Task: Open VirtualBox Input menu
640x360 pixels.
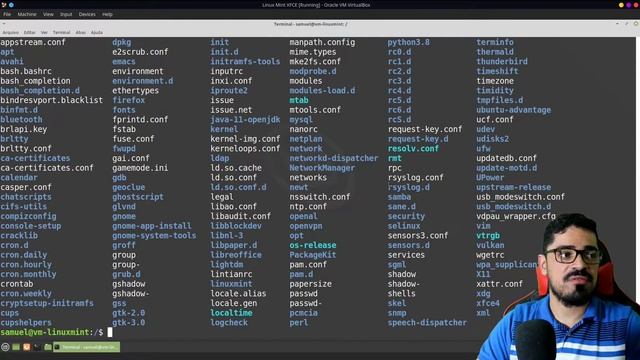Action: click(x=66, y=14)
